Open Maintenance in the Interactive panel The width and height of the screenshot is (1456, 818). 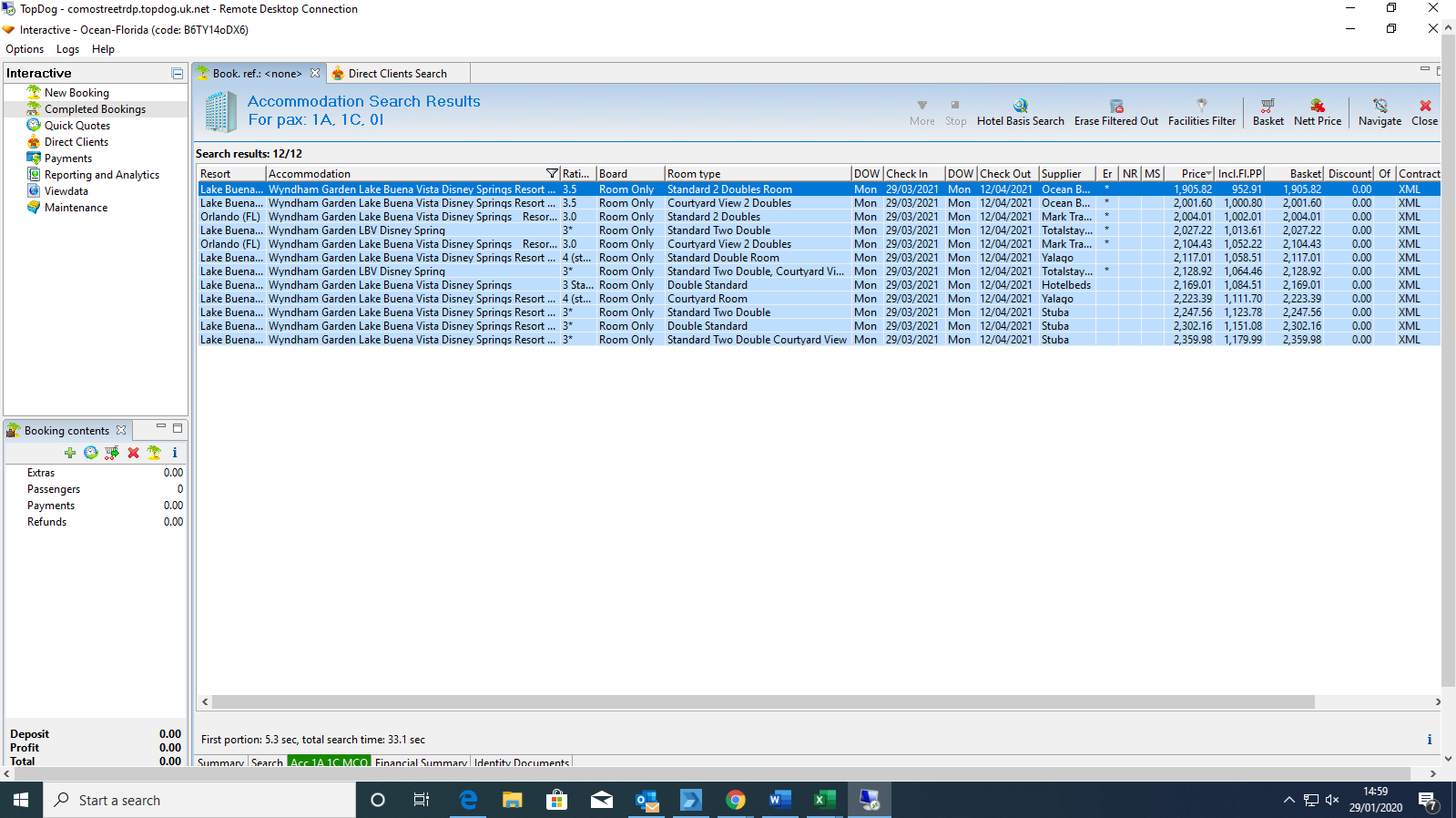click(x=76, y=208)
